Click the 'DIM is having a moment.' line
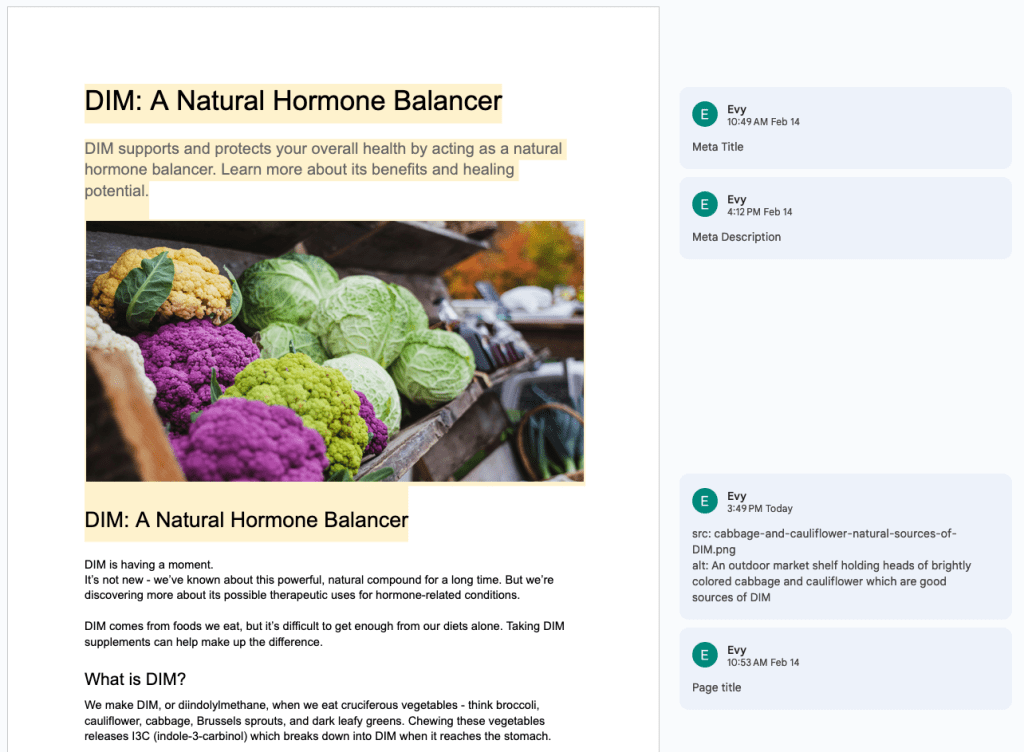This screenshot has width=1024, height=752. tap(149, 565)
